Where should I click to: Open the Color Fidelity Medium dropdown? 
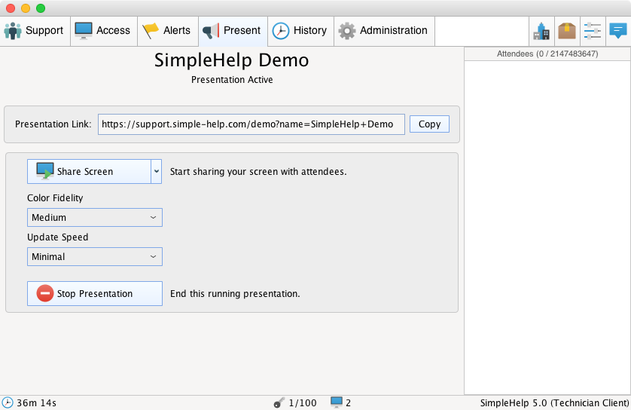(x=95, y=217)
